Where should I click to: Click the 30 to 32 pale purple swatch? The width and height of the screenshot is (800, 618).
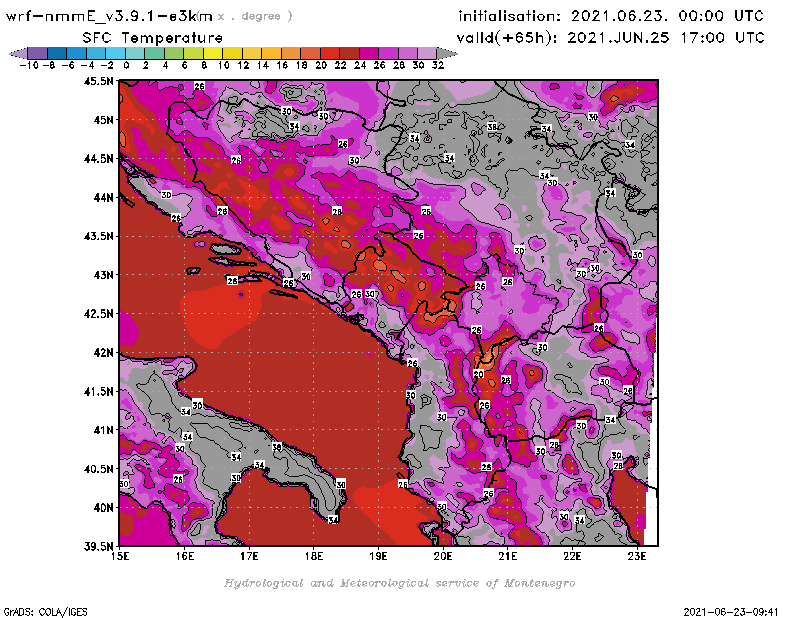426,53
